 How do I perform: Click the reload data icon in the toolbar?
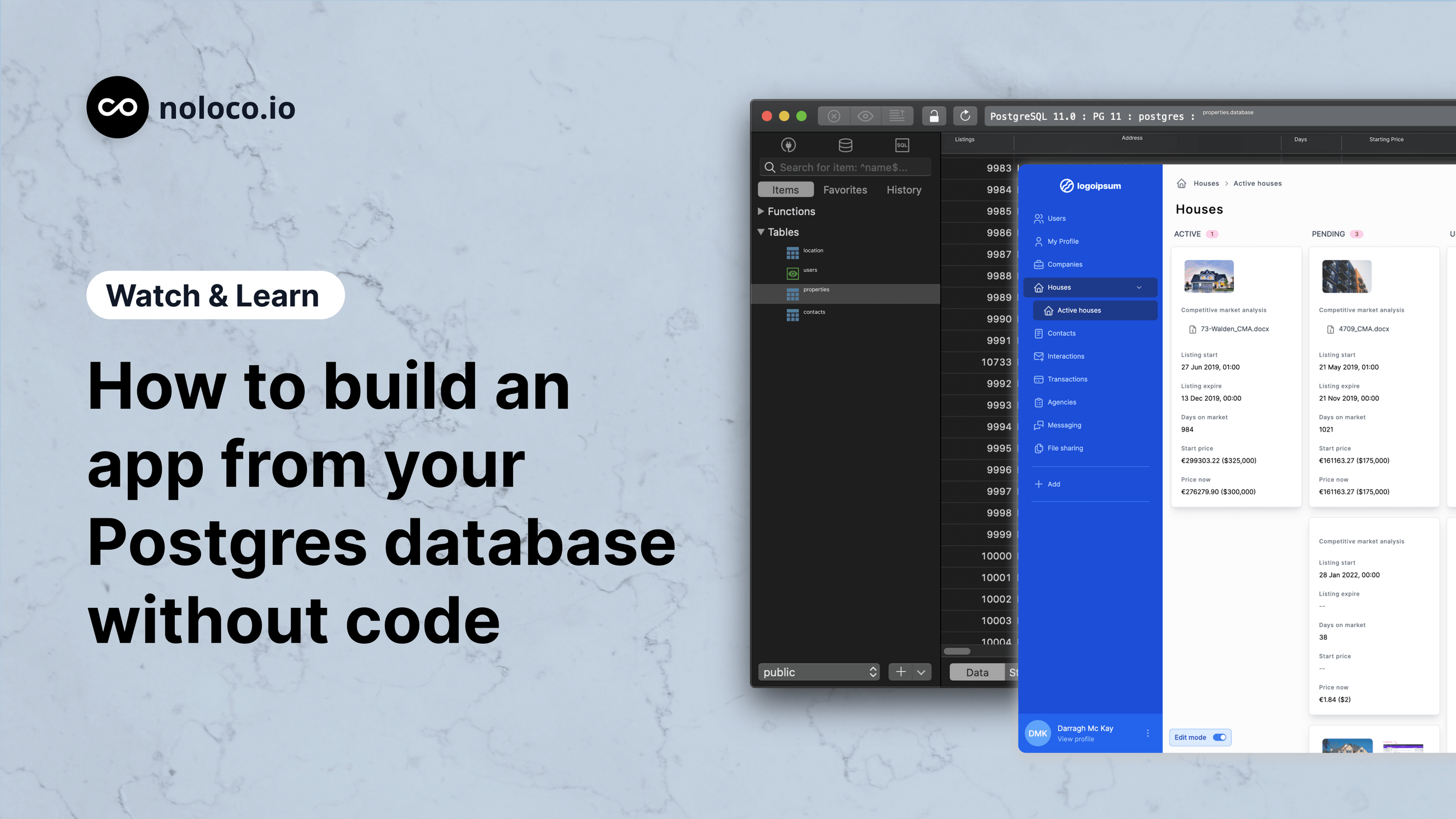tap(965, 116)
